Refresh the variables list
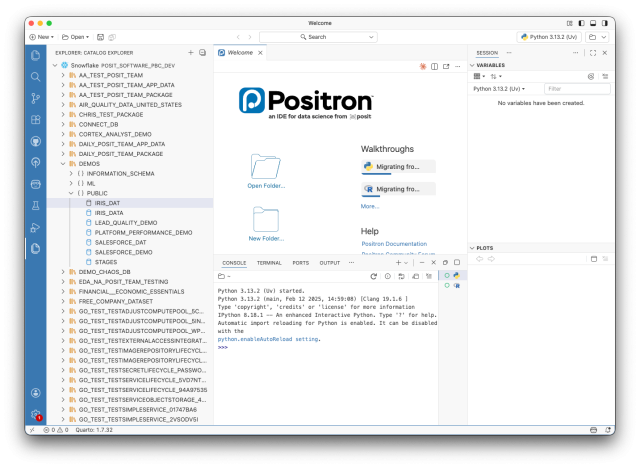Screen dimensions: 640x468 (x=591, y=76)
